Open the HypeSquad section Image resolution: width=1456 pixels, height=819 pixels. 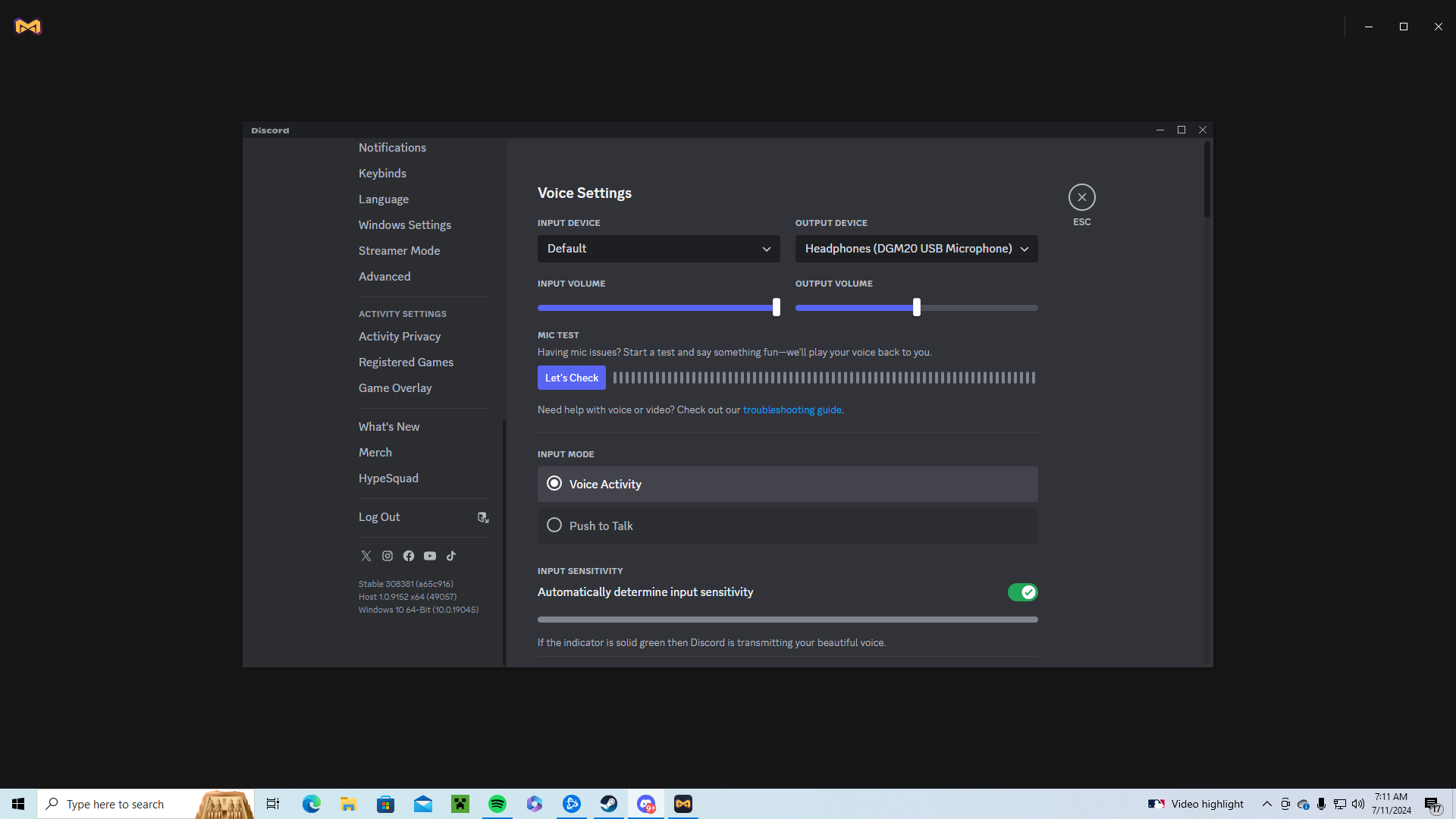388,479
